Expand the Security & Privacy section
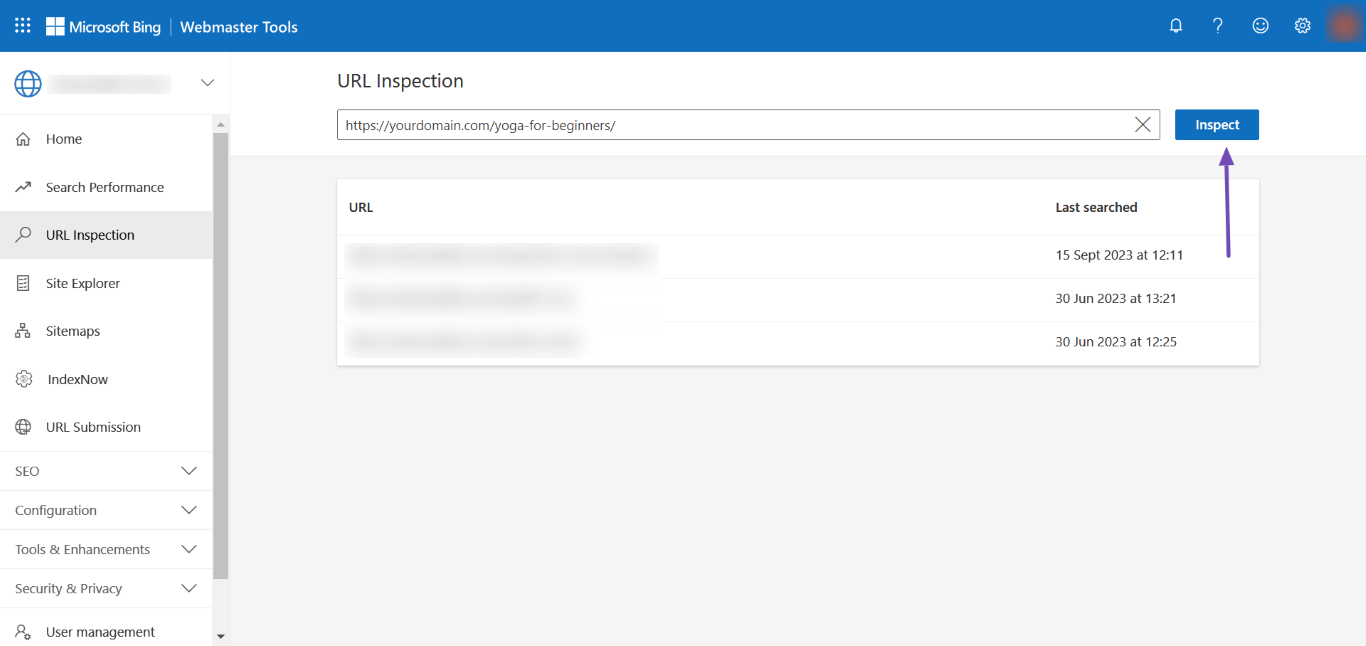Image resolution: width=1366 pixels, height=646 pixels. point(106,588)
